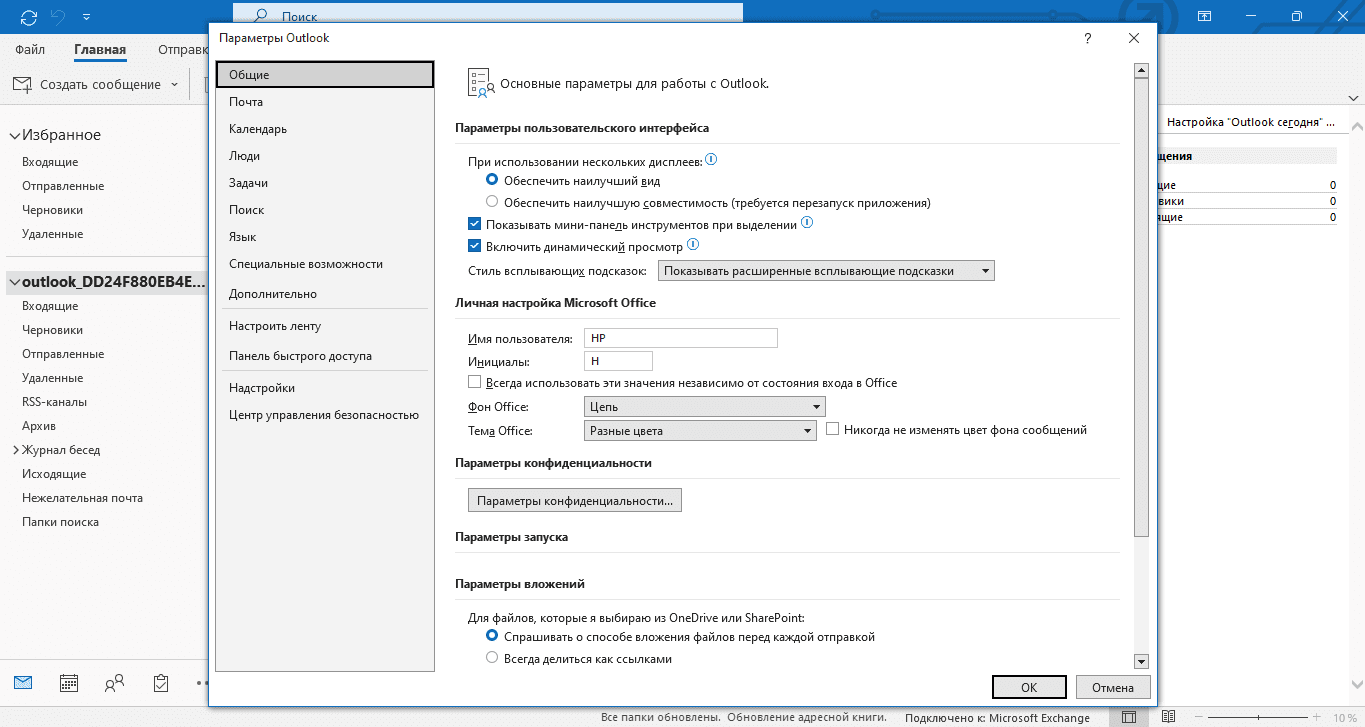Click info icon next to dynamic preview option

click(692, 245)
